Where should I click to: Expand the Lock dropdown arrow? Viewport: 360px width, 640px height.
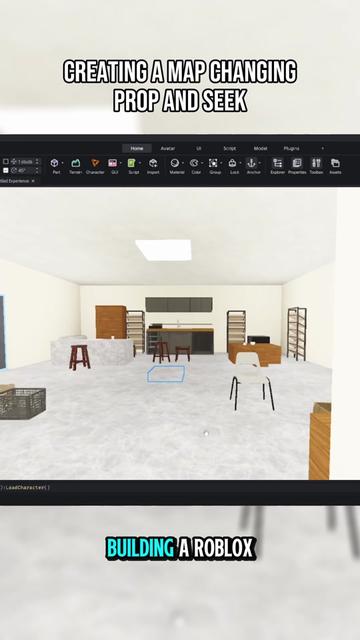coord(240,163)
